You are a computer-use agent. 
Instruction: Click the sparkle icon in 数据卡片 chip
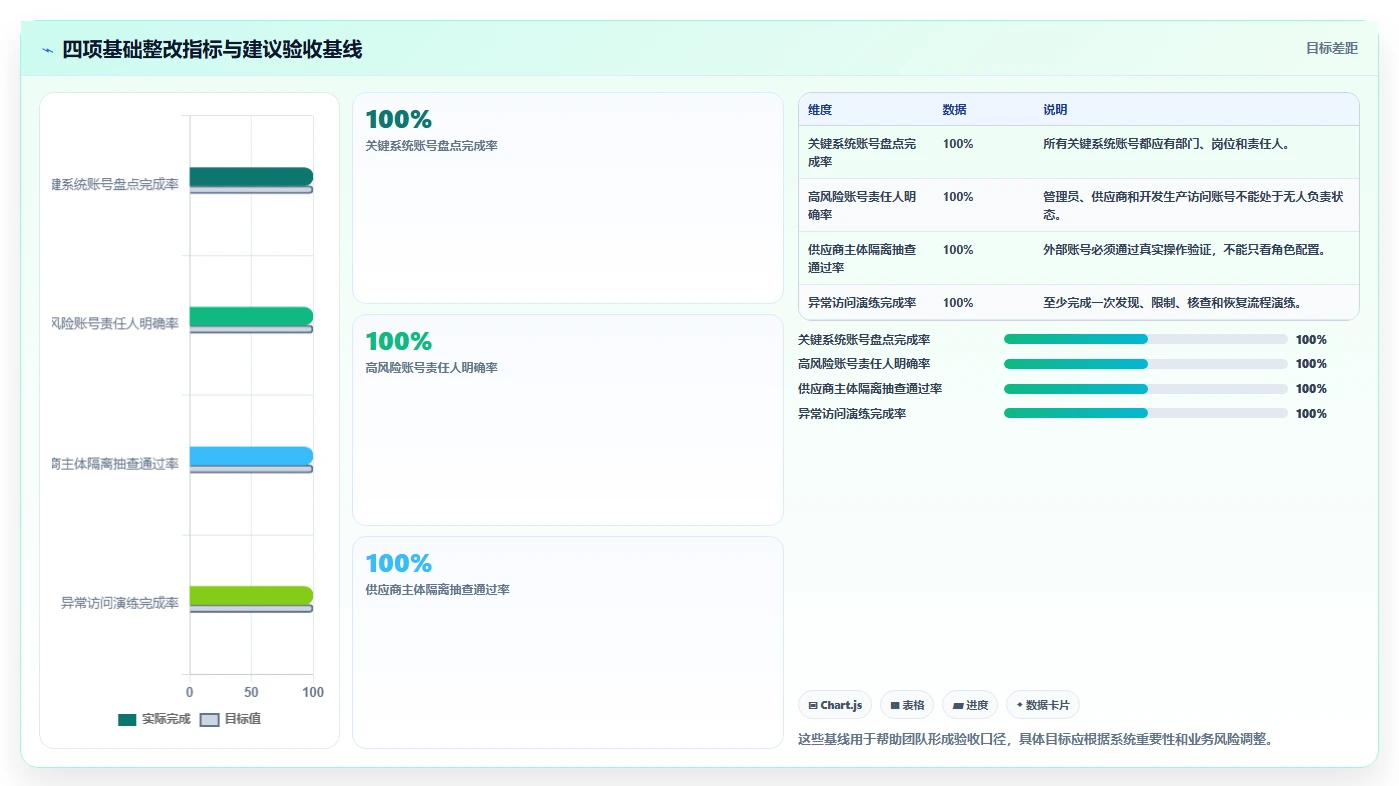coord(1020,705)
